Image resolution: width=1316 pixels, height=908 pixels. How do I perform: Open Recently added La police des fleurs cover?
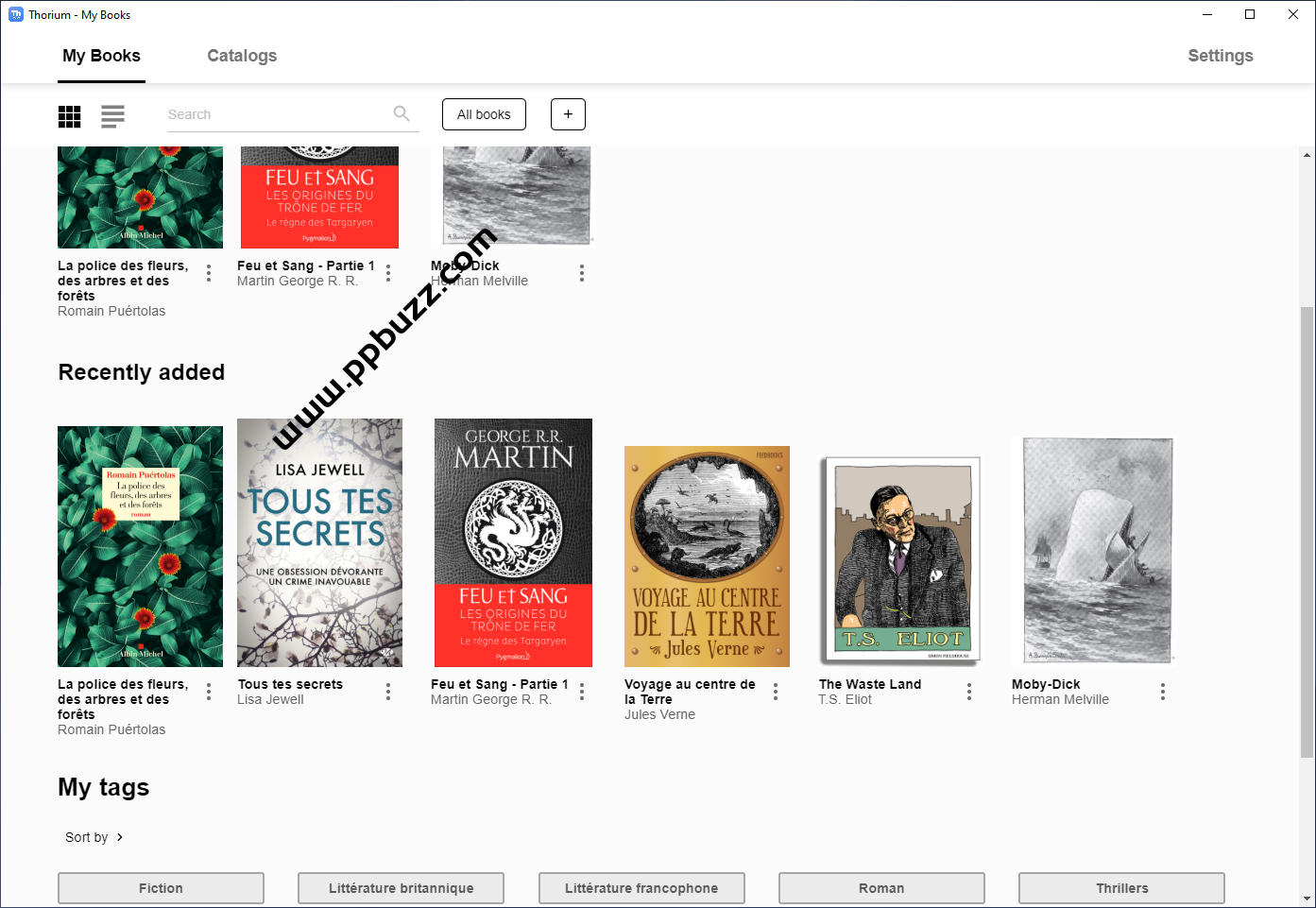coord(140,546)
